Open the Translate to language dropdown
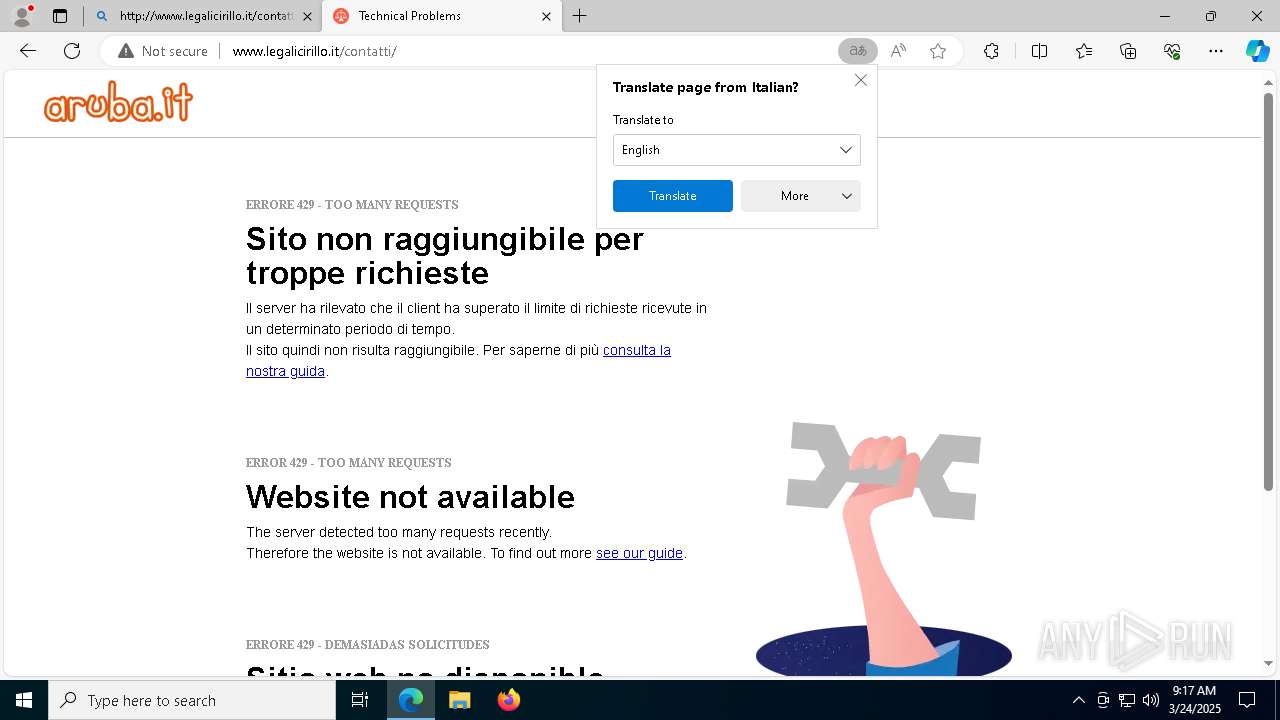The width and height of the screenshot is (1280, 720). coord(737,150)
